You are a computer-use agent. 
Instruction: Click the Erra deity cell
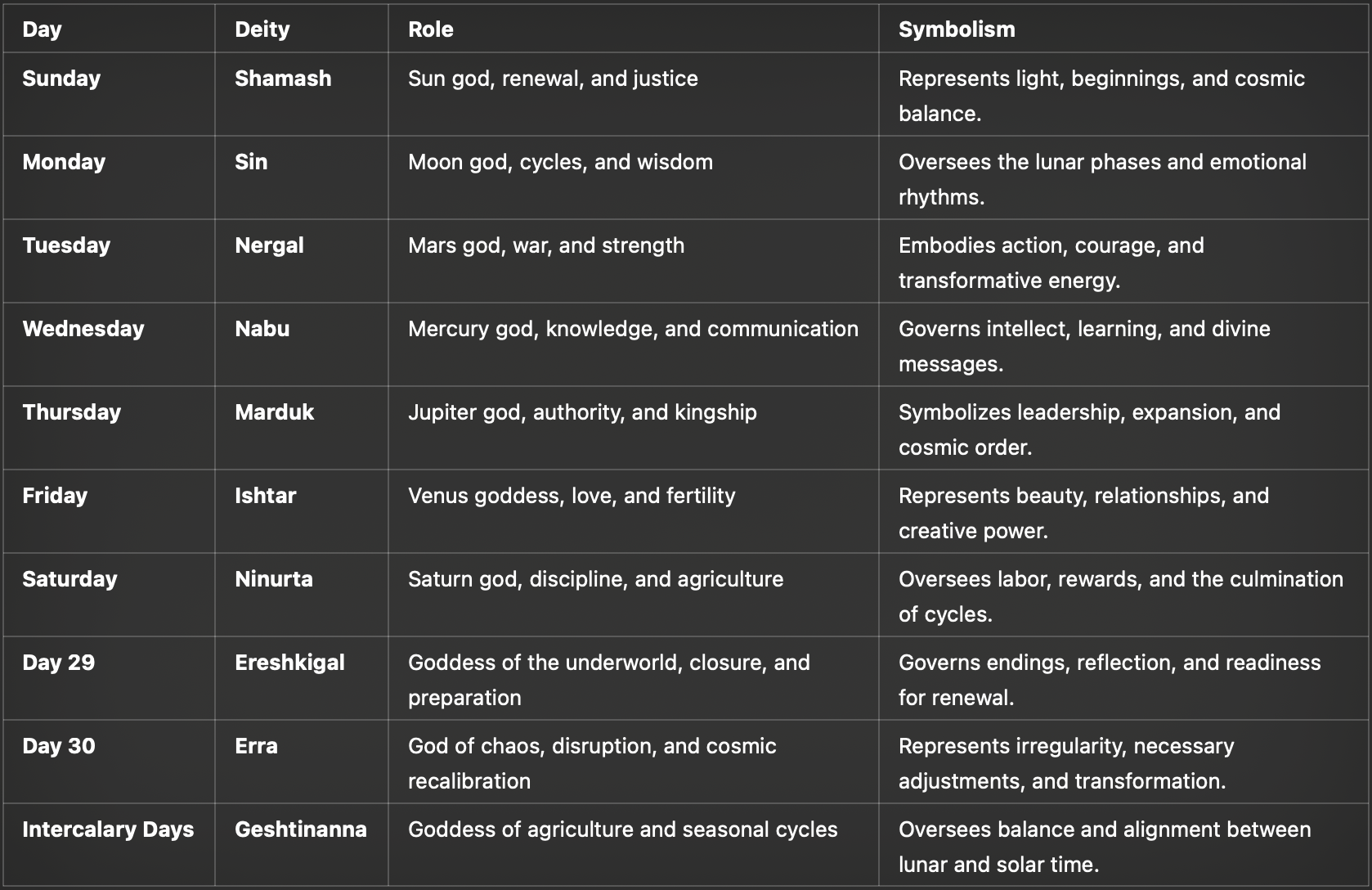256,746
